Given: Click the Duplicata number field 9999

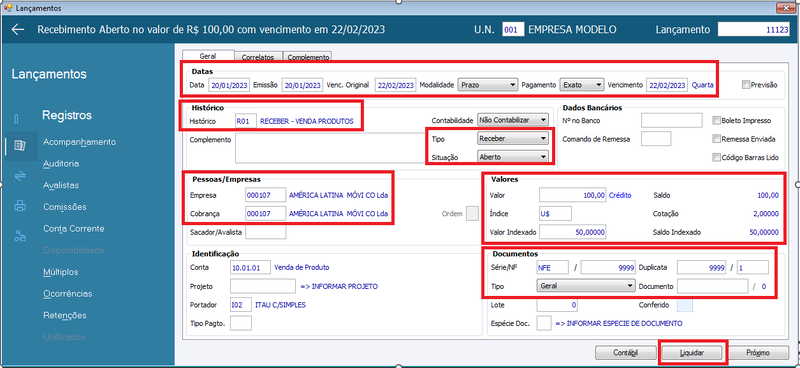Looking at the screenshot, I should pyautogui.click(x=701, y=267).
